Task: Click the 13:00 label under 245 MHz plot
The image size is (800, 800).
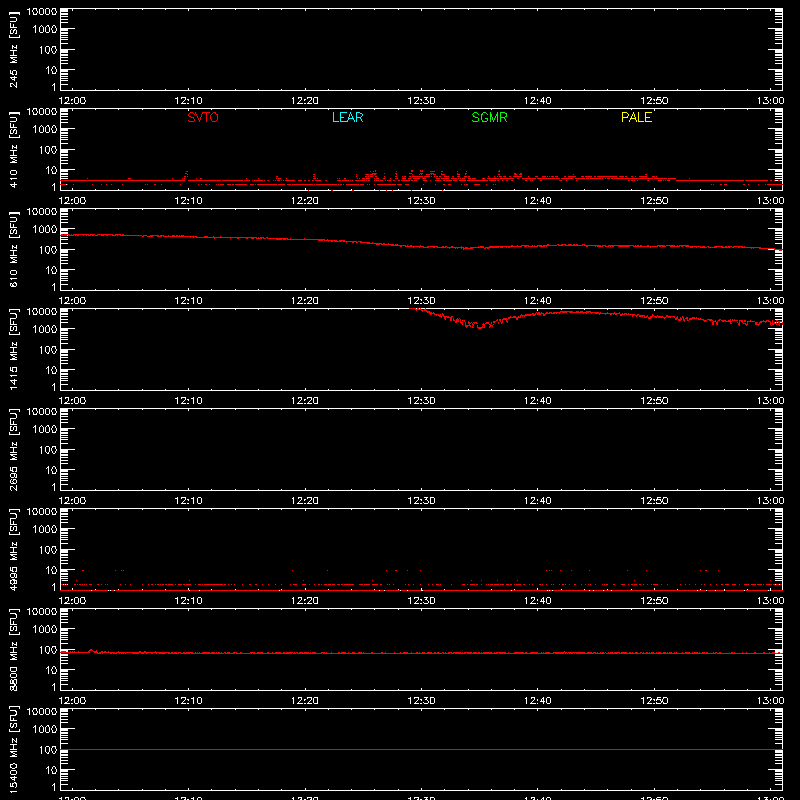Action: pos(770,101)
